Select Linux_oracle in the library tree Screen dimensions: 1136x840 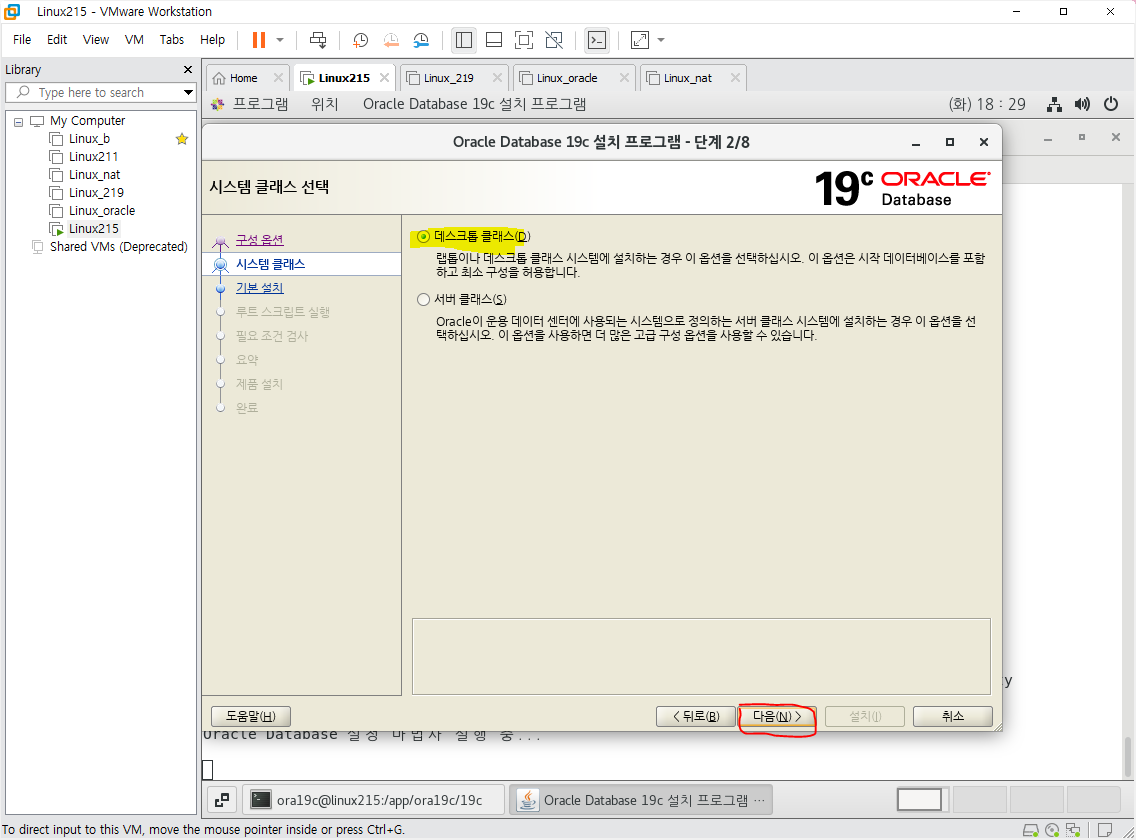tap(101, 211)
